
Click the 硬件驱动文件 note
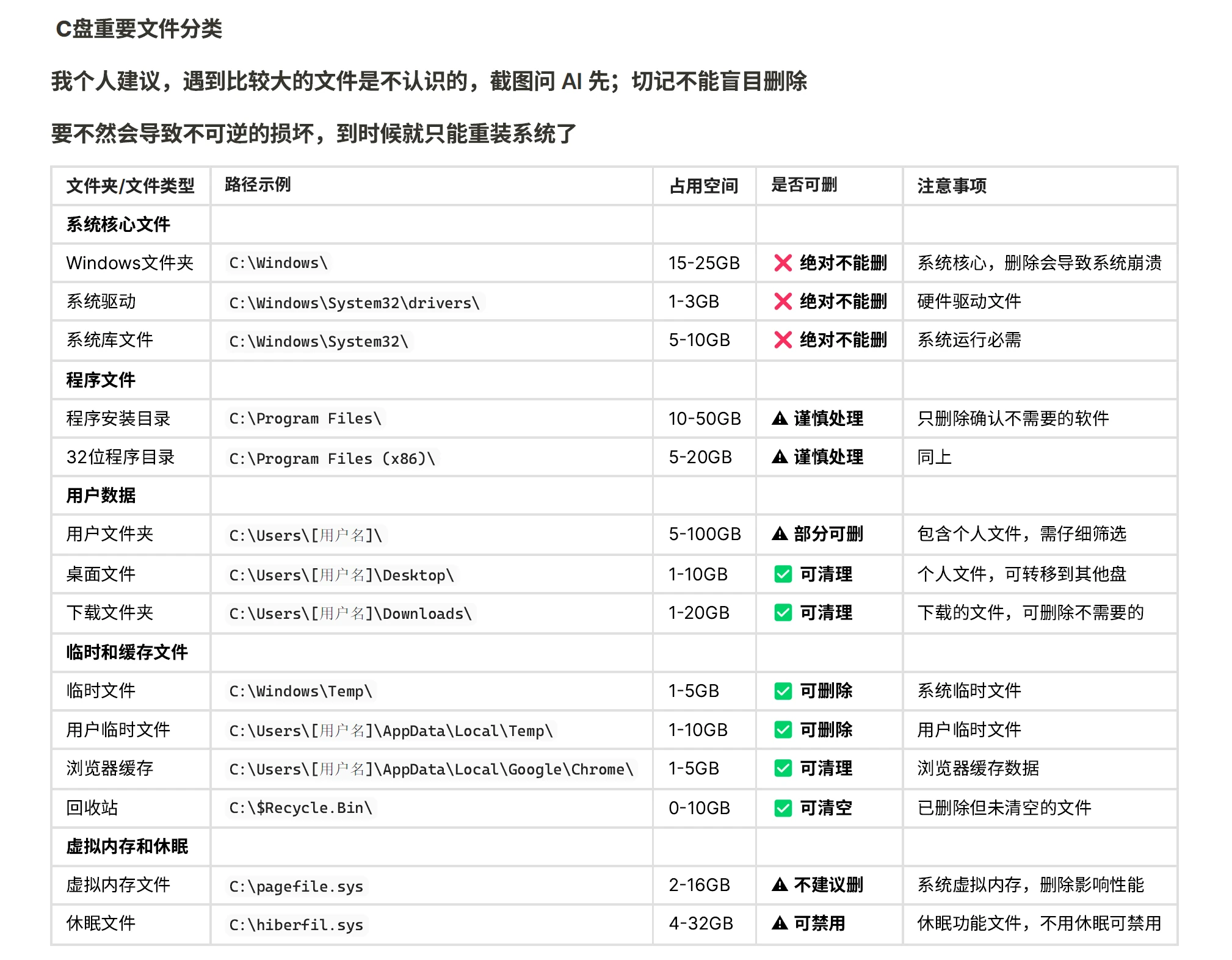point(969,301)
